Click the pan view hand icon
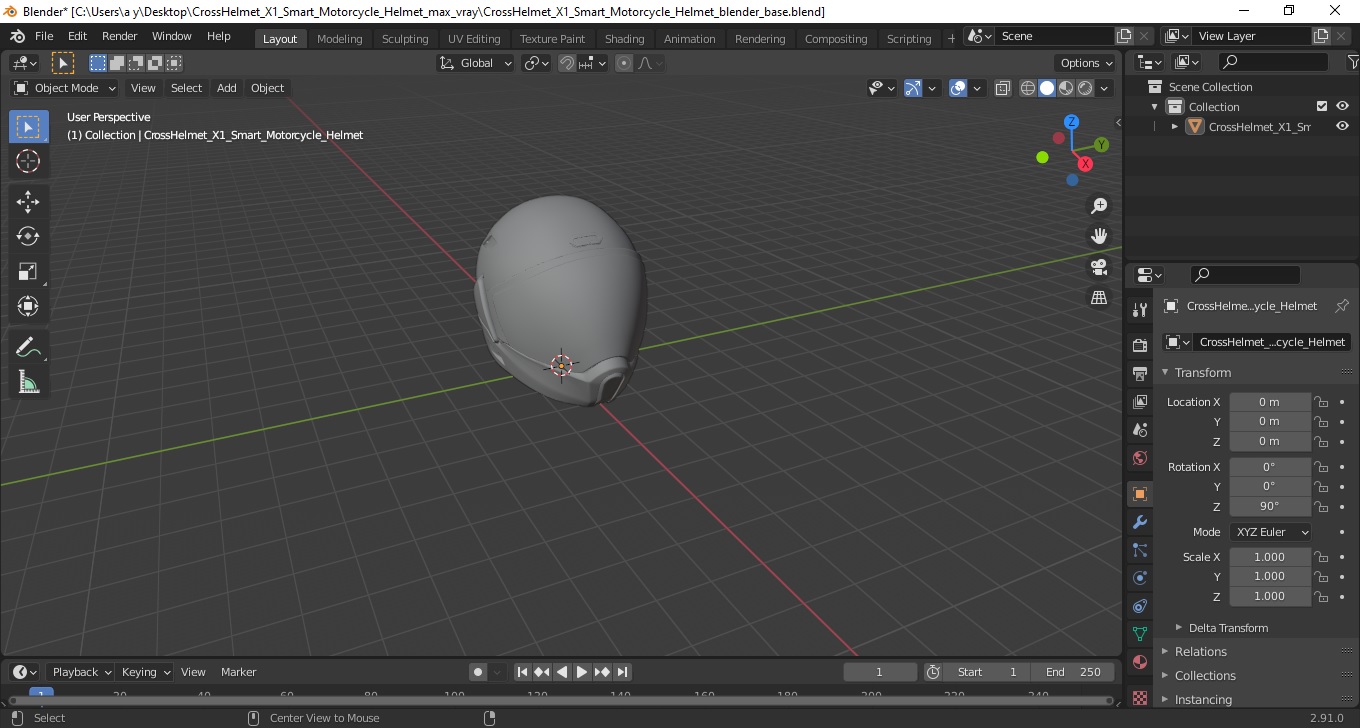 pyautogui.click(x=1099, y=236)
